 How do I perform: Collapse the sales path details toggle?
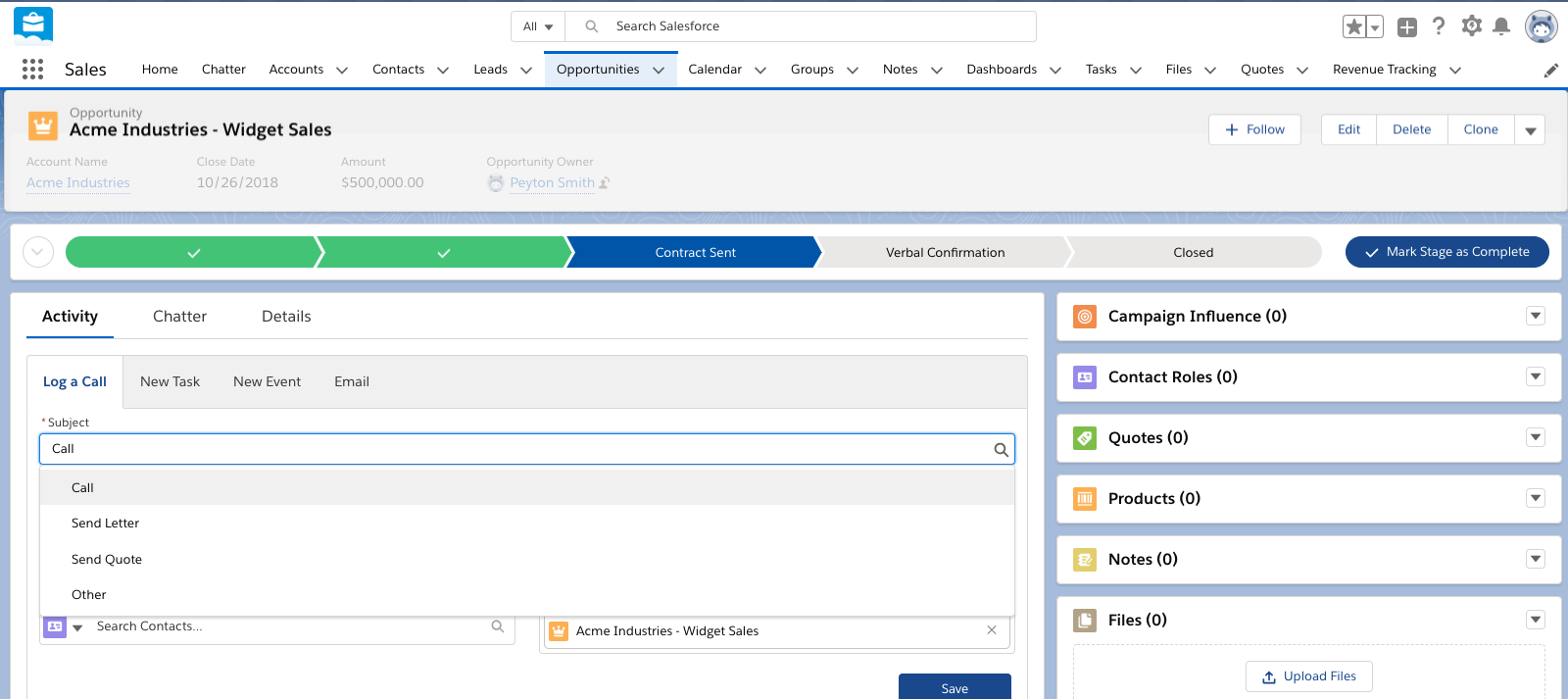[x=37, y=252]
